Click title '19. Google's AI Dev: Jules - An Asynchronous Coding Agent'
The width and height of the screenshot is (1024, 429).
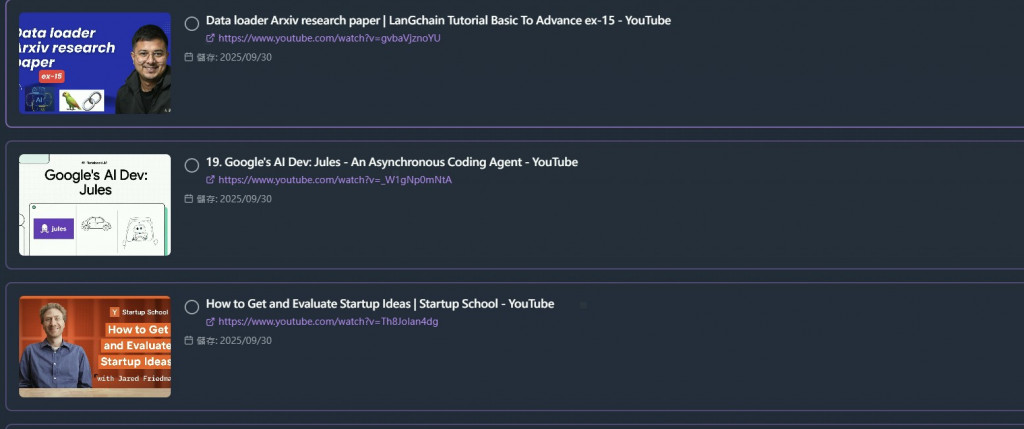pyautogui.click(x=392, y=163)
